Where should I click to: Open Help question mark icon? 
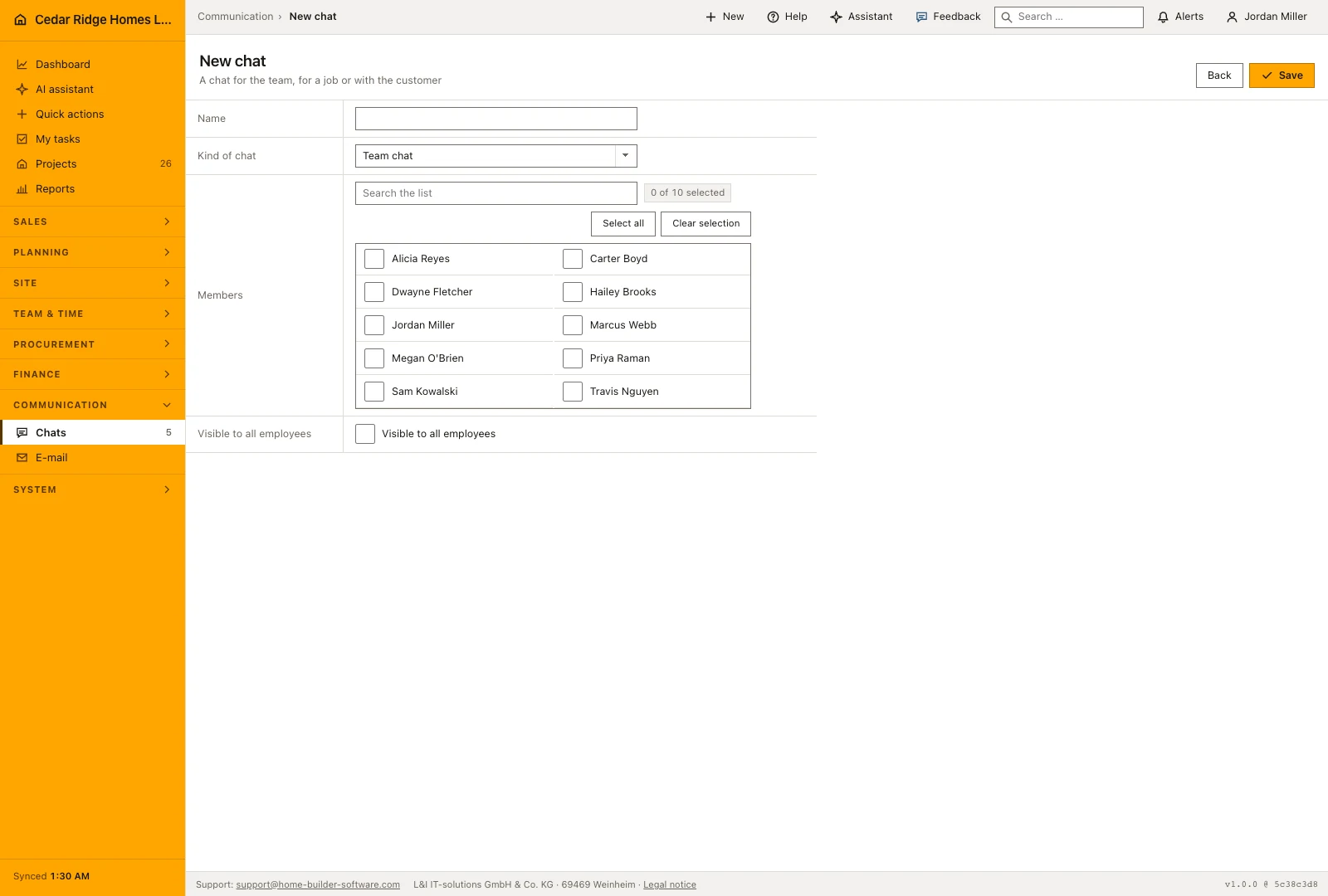pos(773,17)
